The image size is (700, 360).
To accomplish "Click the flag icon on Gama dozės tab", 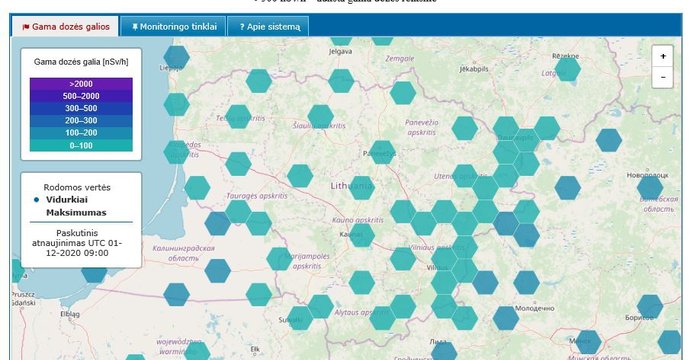I will [26, 27].
